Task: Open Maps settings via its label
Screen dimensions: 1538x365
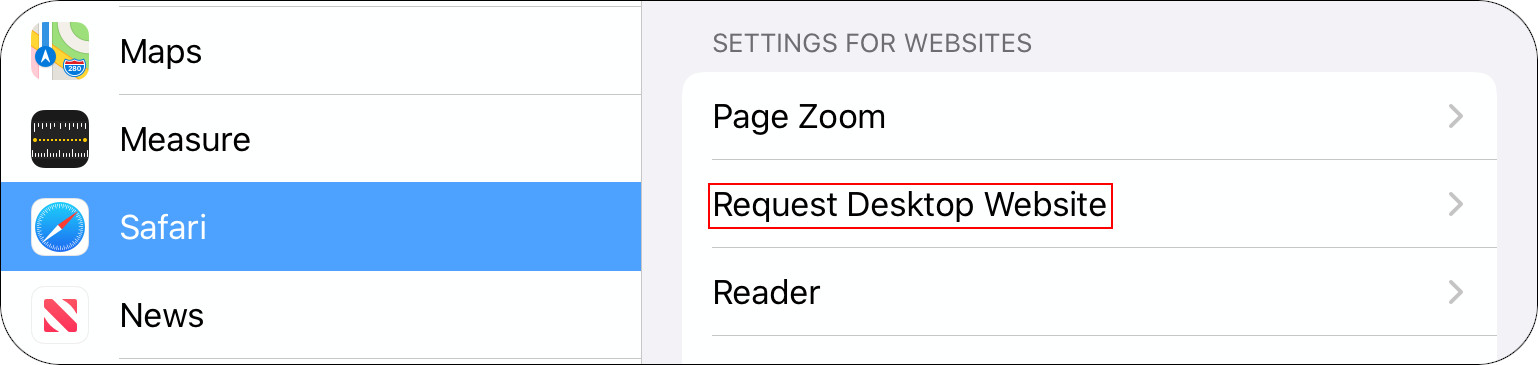Action: (161, 51)
